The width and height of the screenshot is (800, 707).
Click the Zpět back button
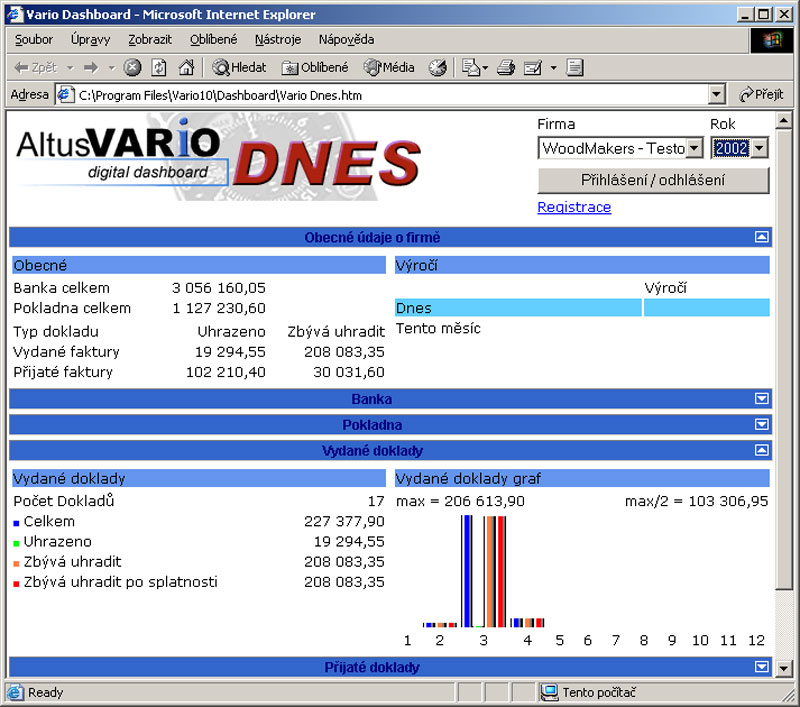point(36,68)
